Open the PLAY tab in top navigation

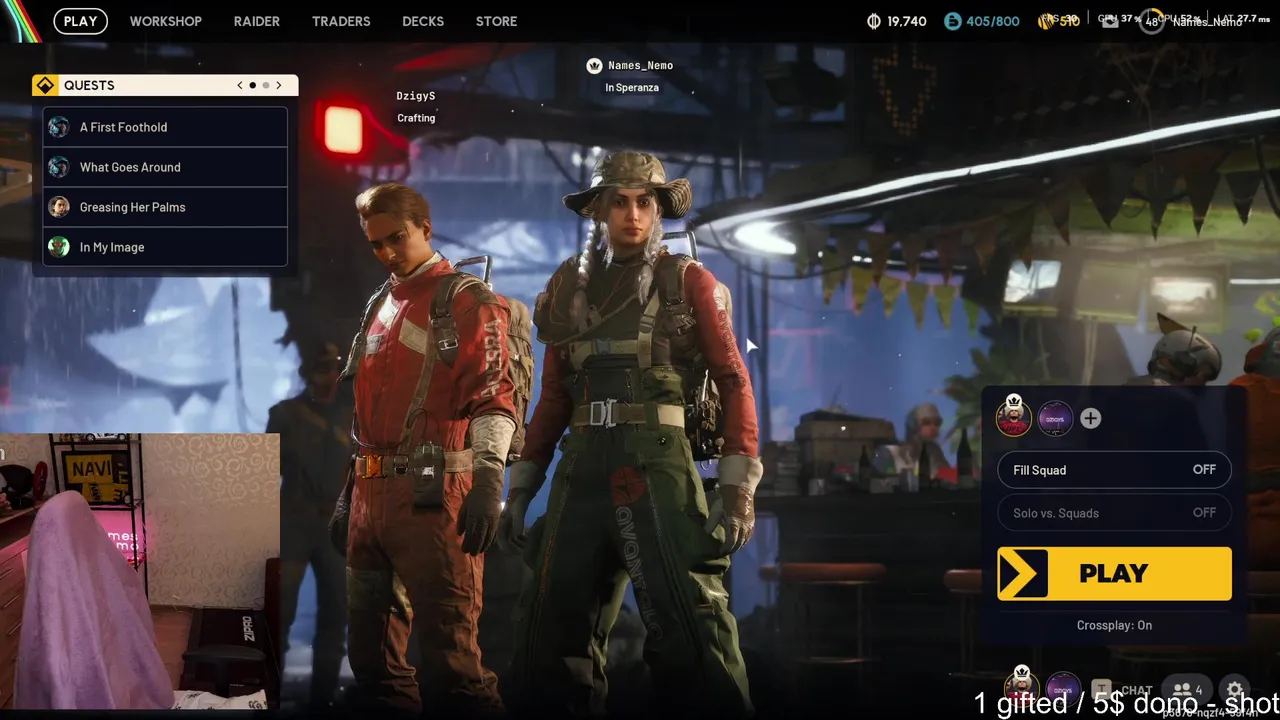[x=80, y=21]
